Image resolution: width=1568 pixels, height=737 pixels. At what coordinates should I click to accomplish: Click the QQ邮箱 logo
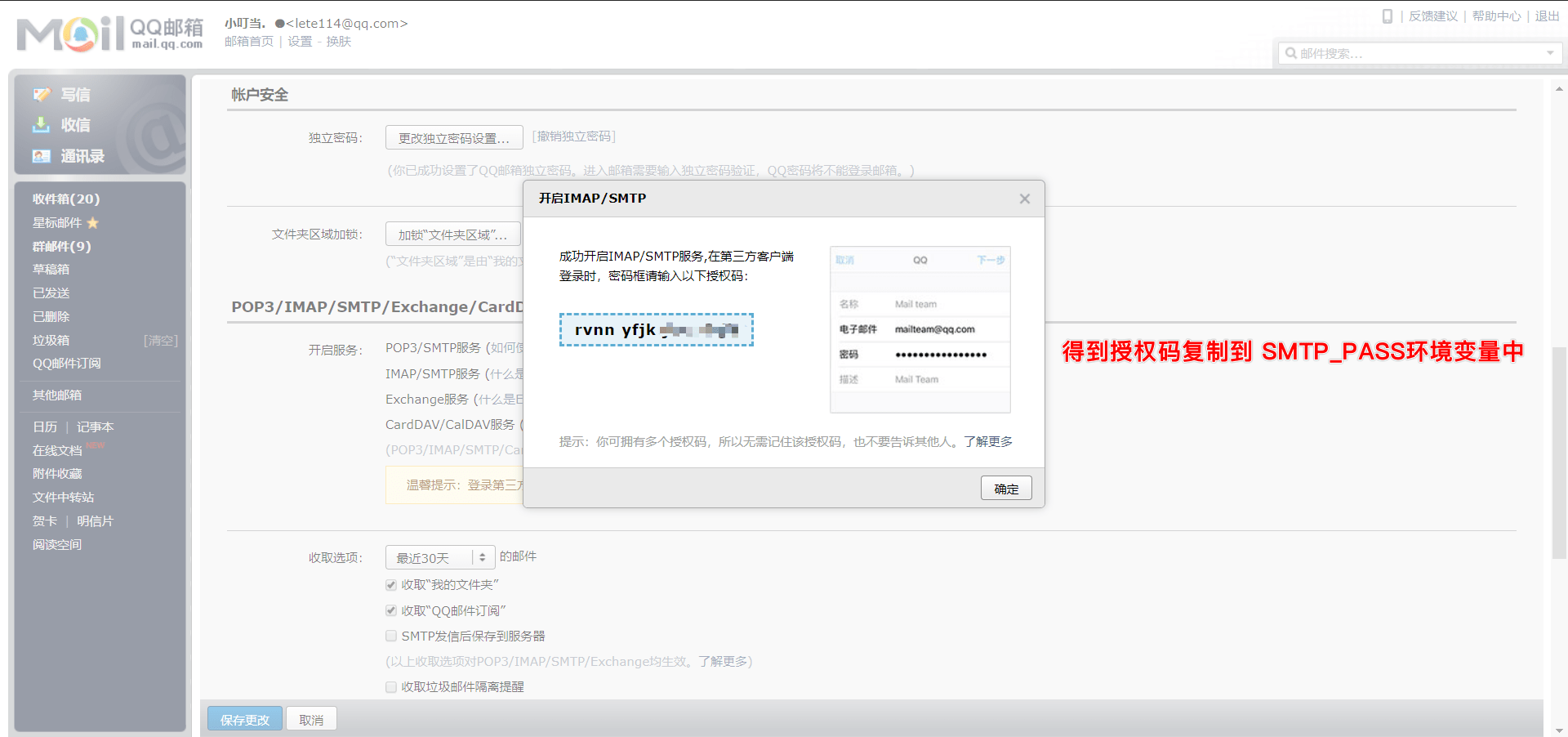[109, 33]
